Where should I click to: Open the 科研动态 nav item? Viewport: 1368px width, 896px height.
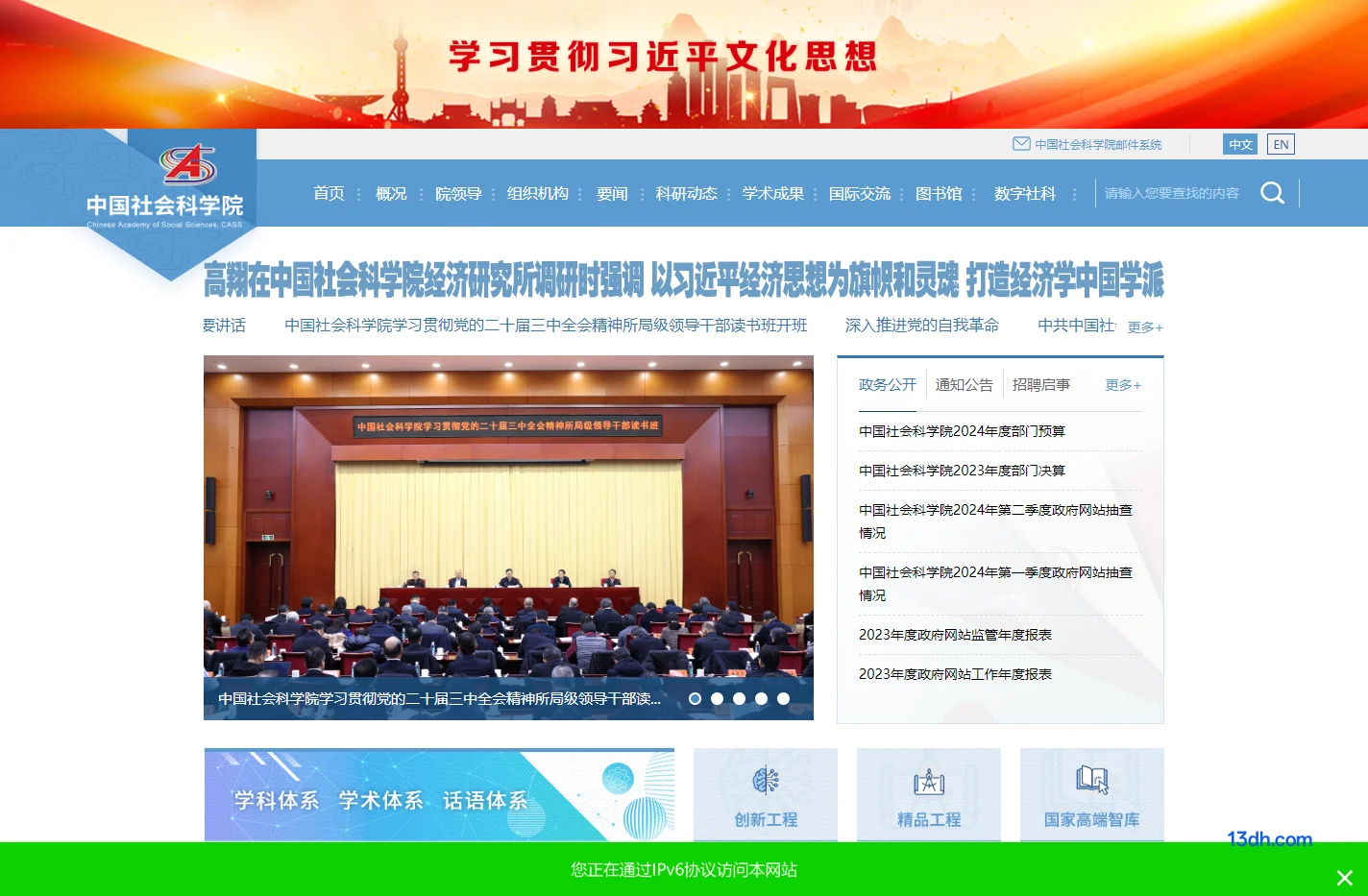point(686,193)
